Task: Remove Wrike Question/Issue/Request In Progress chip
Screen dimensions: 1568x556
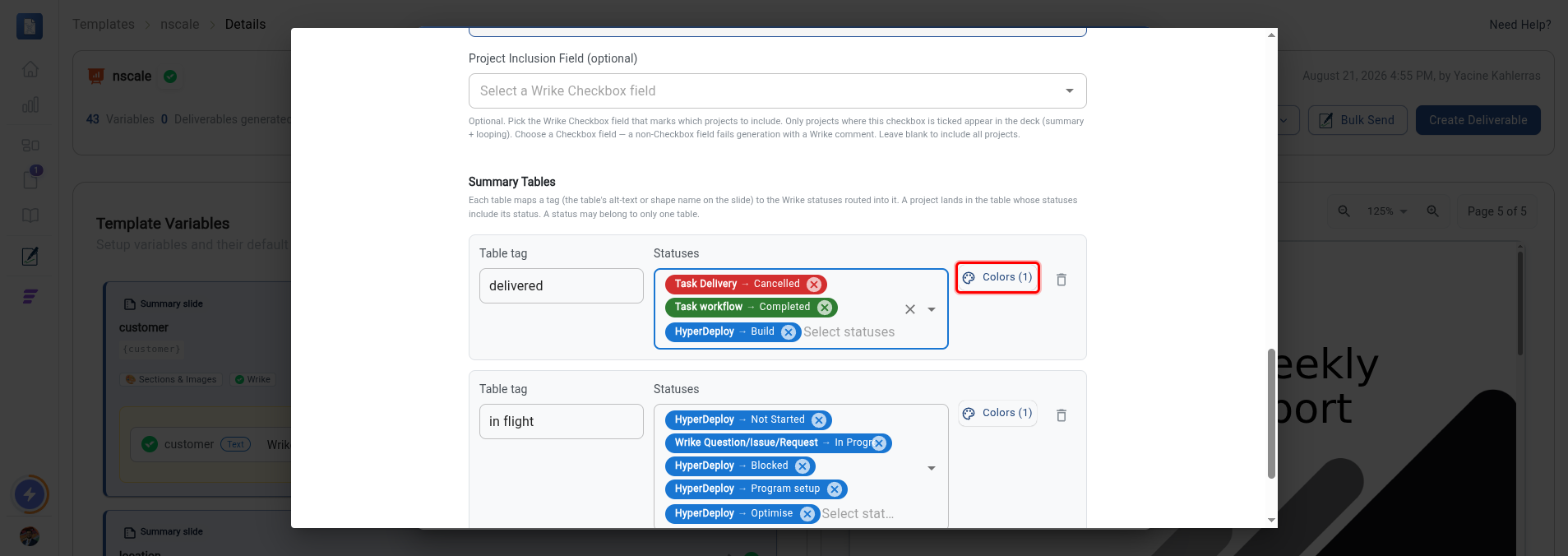Action: [x=879, y=443]
